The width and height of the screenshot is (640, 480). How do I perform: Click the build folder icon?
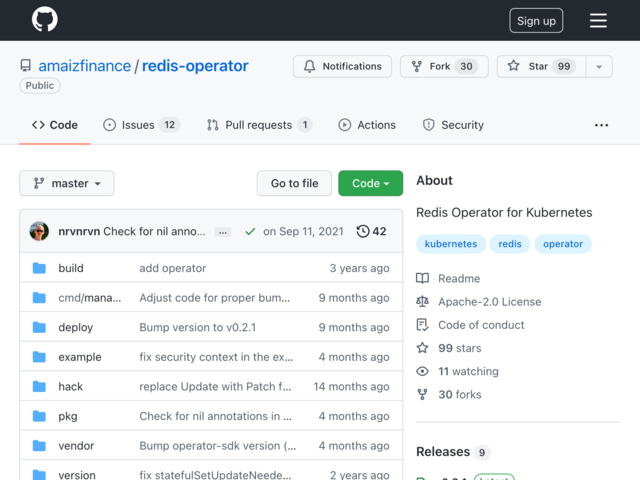tap(39, 268)
